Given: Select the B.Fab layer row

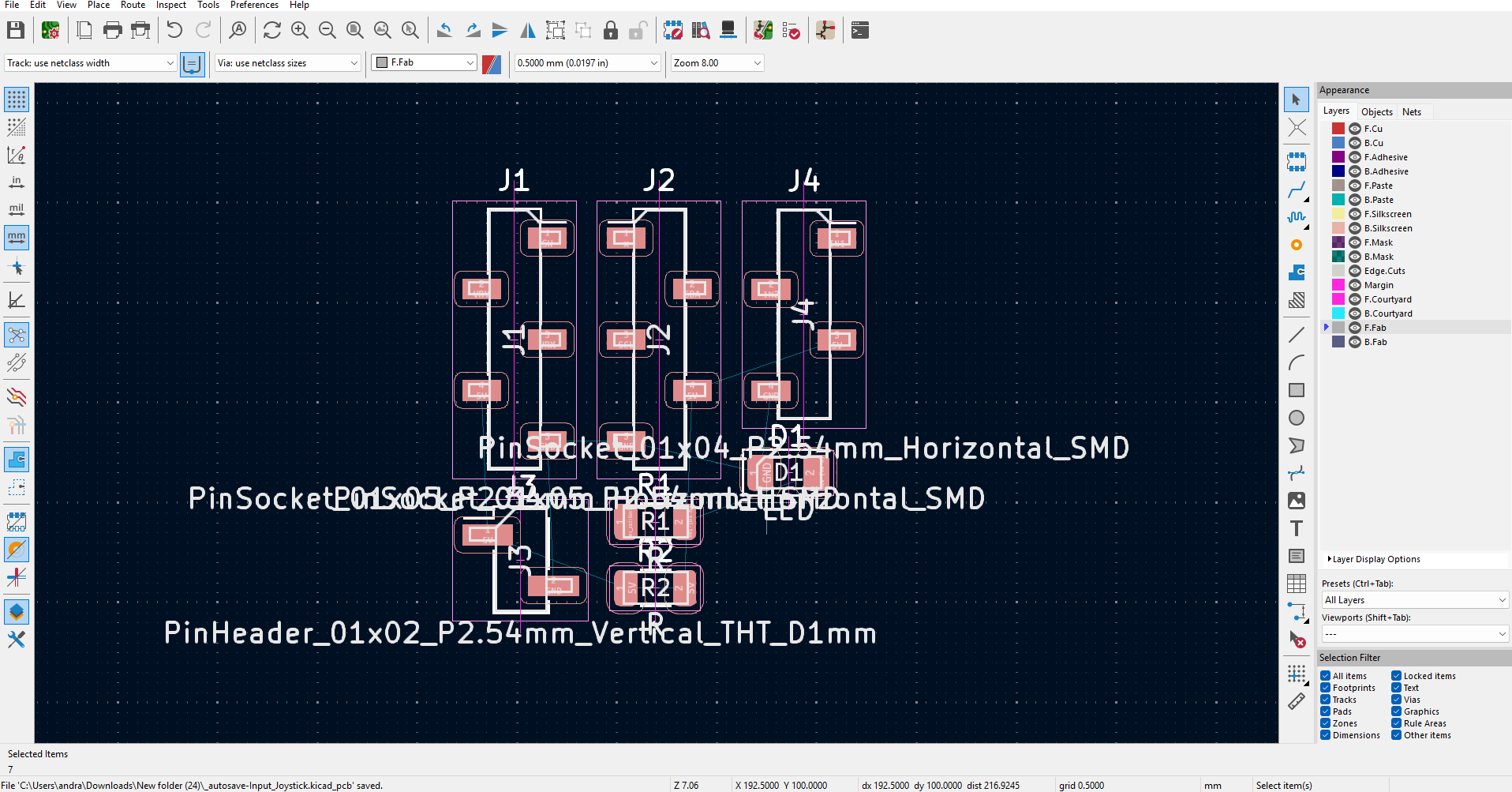Looking at the screenshot, I should 1416,342.
